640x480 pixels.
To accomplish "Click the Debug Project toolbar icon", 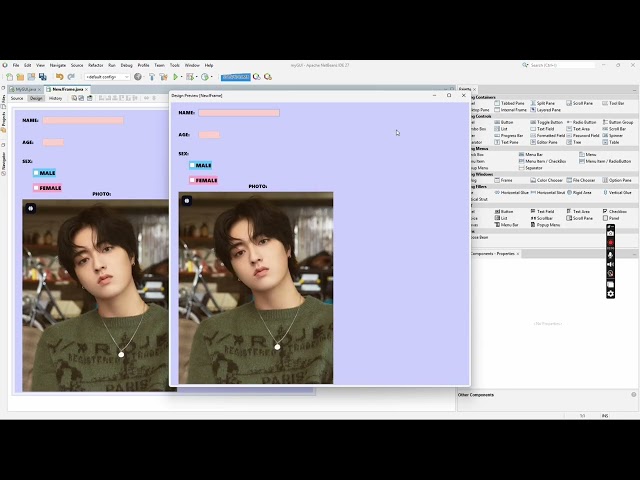I will (x=189, y=77).
